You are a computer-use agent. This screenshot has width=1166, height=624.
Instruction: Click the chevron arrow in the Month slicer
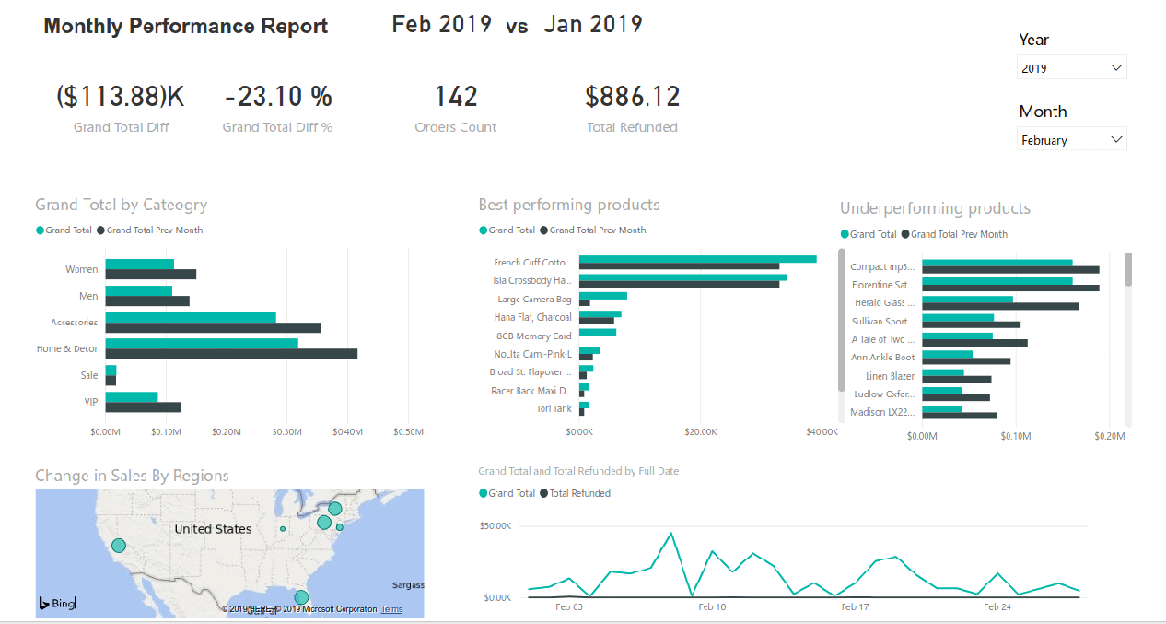(1116, 139)
